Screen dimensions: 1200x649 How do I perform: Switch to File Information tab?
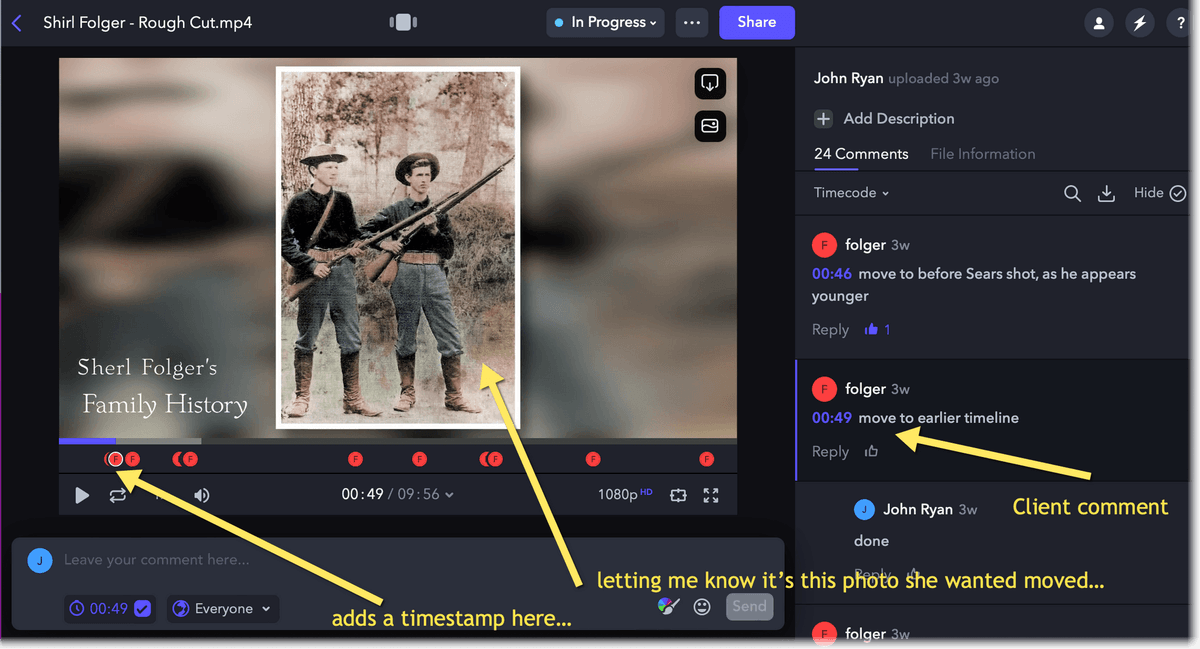click(x=982, y=154)
